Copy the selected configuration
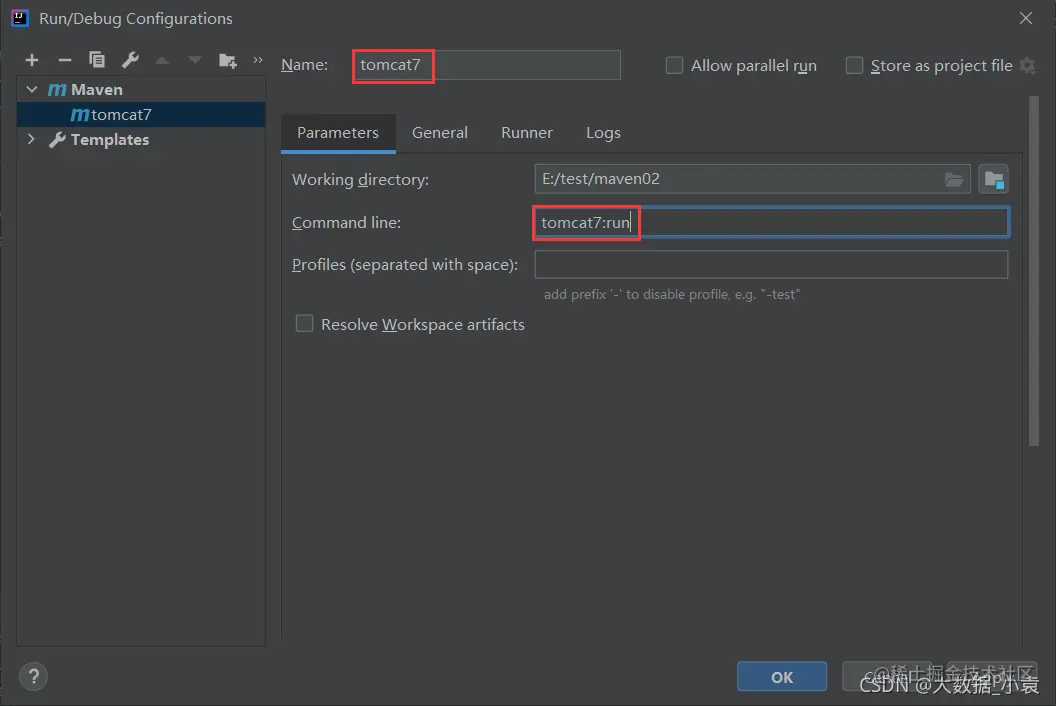Viewport: 1056px width, 706px height. coord(97,60)
